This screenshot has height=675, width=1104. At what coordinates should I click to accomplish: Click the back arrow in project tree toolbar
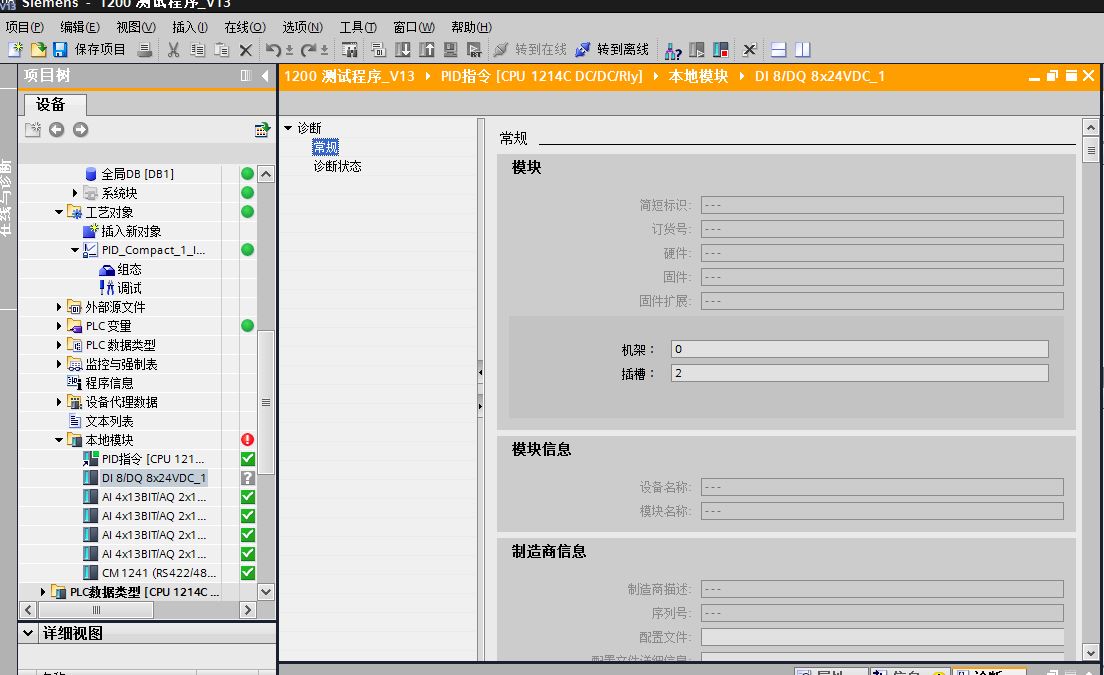pos(56,130)
